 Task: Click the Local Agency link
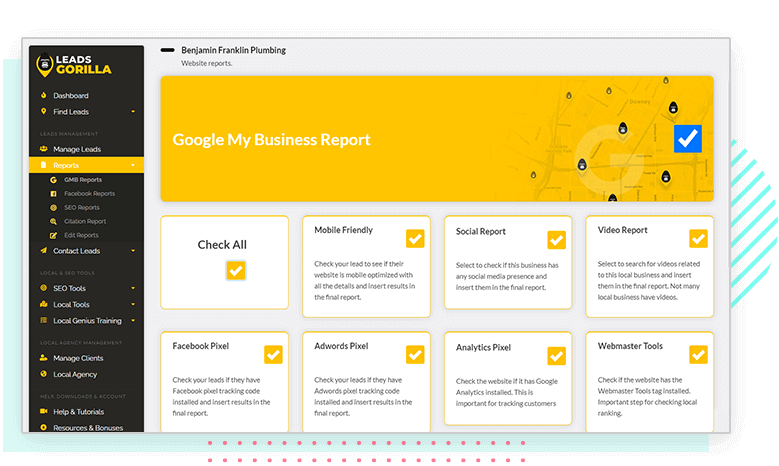click(x=73, y=374)
